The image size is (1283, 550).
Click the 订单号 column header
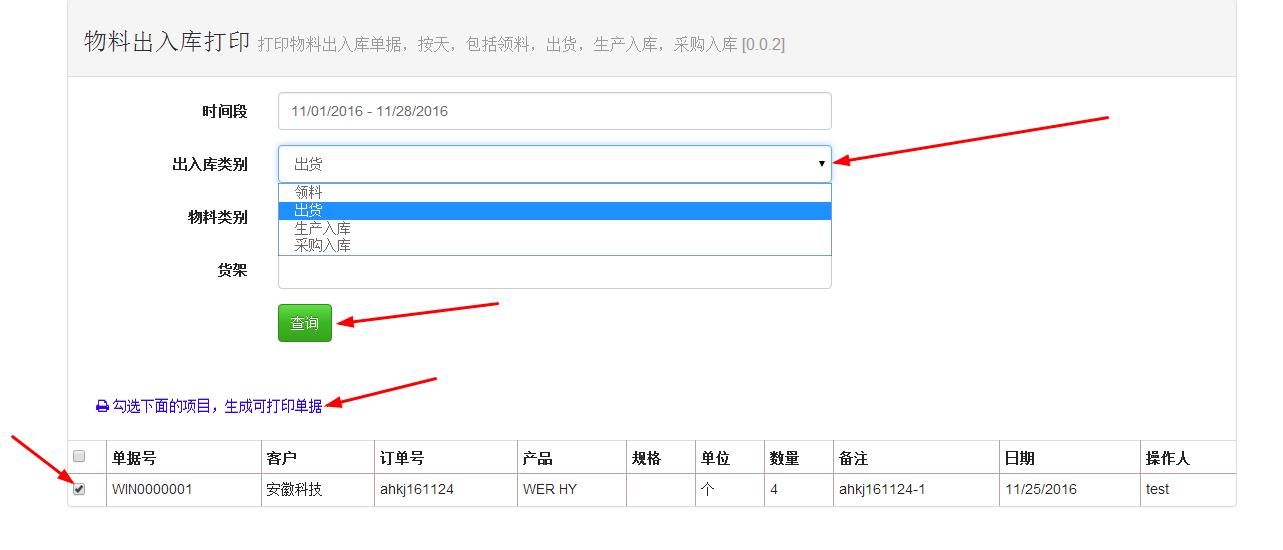point(402,458)
